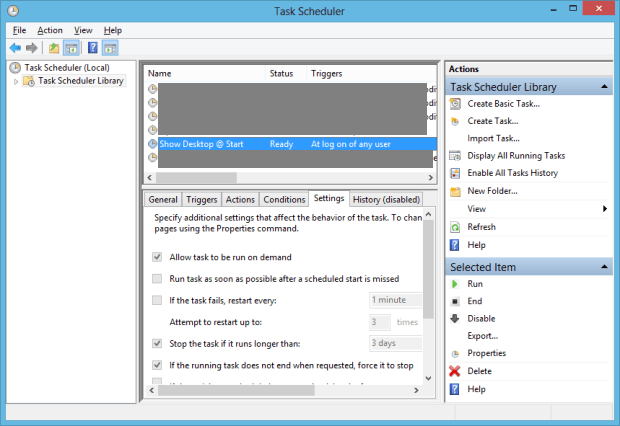The image size is (620, 426).
Task: Click the green Run arrow icon
Action: 455,284
